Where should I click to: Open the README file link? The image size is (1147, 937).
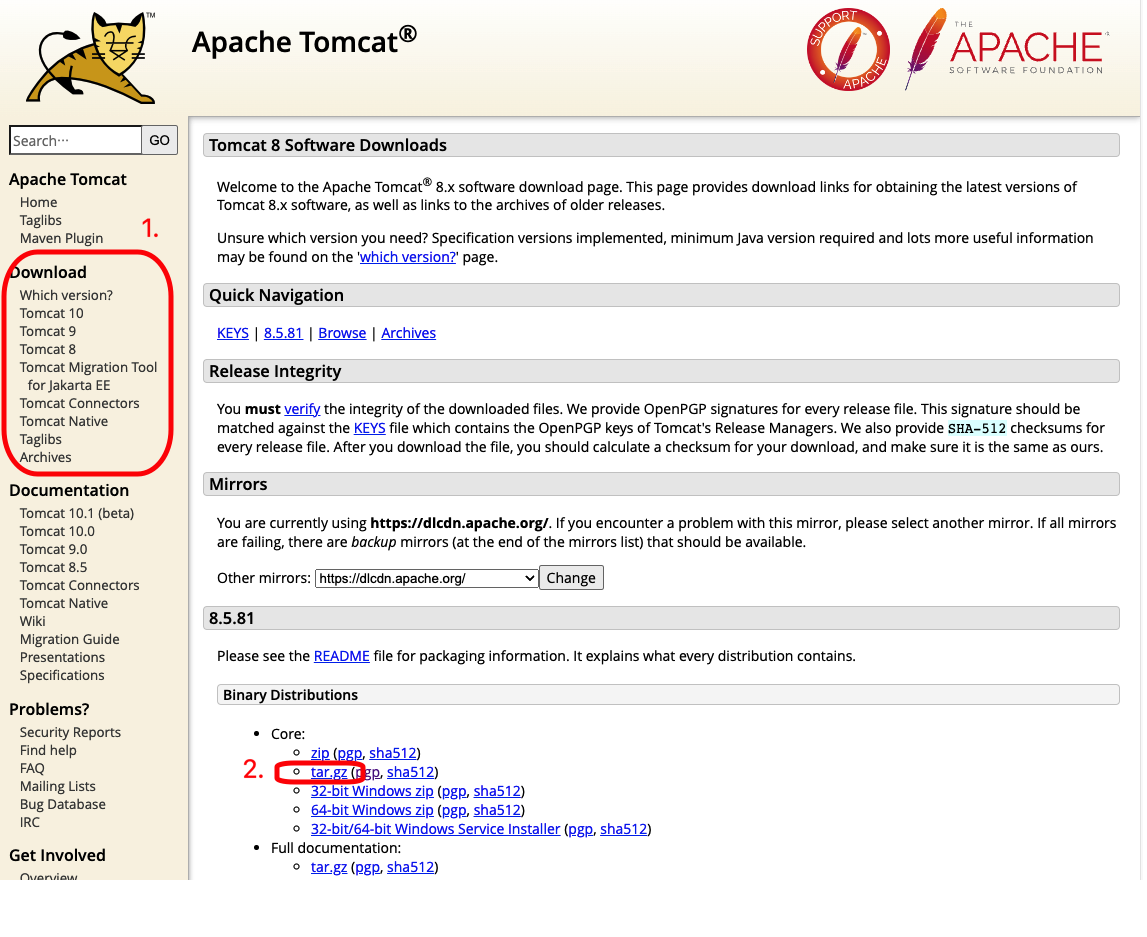(342, 656)
